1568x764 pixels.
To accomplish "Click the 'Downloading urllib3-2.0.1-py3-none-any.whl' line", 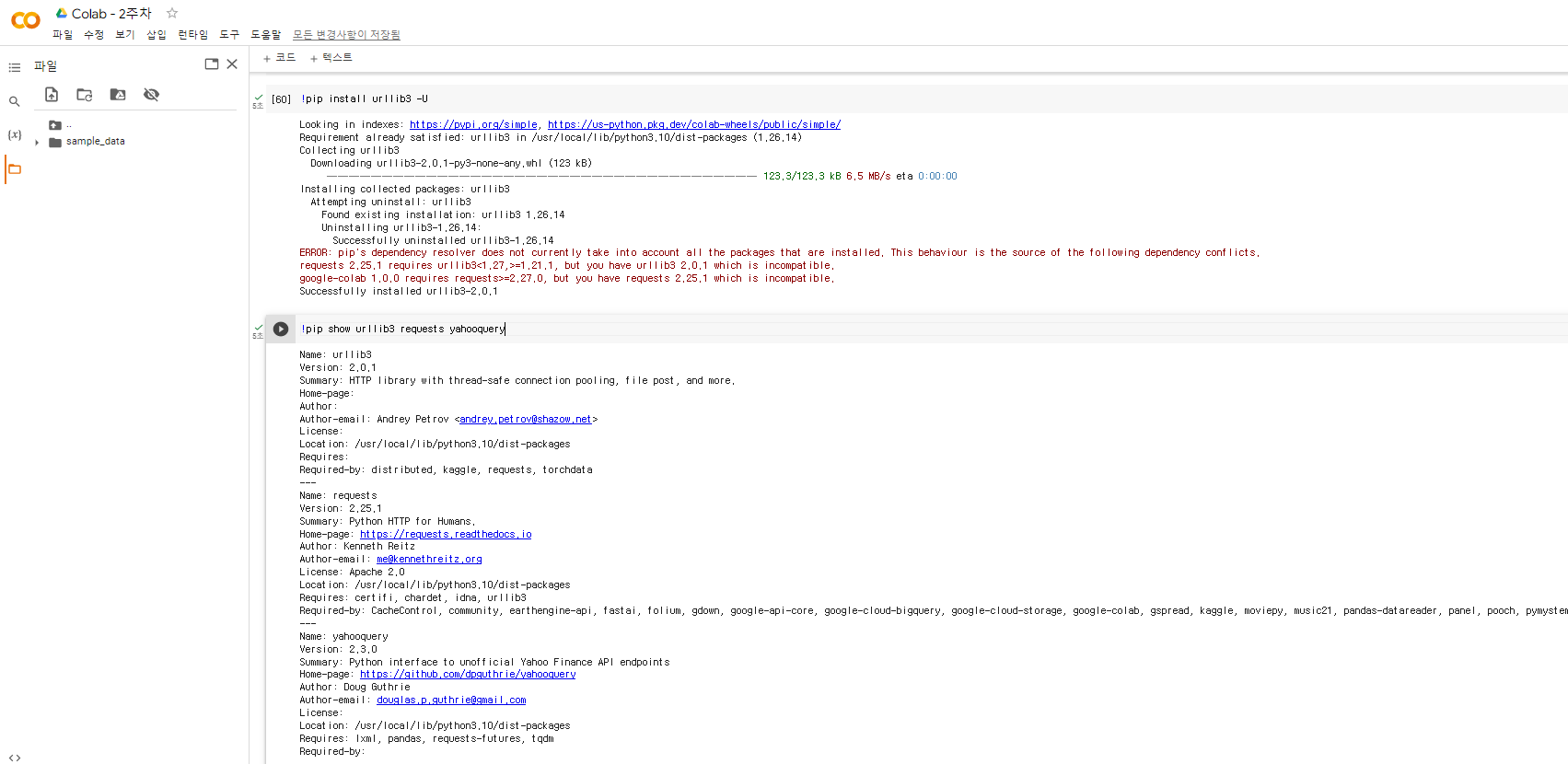I will 451,164.
